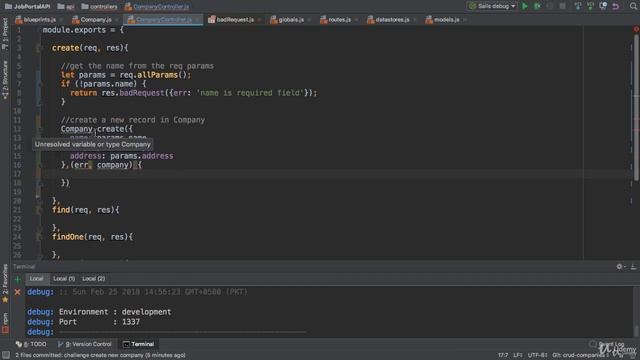Switch to Local (1) terminal tab
The height and width of the screenshot is (360, 640).
coord(64,279)
